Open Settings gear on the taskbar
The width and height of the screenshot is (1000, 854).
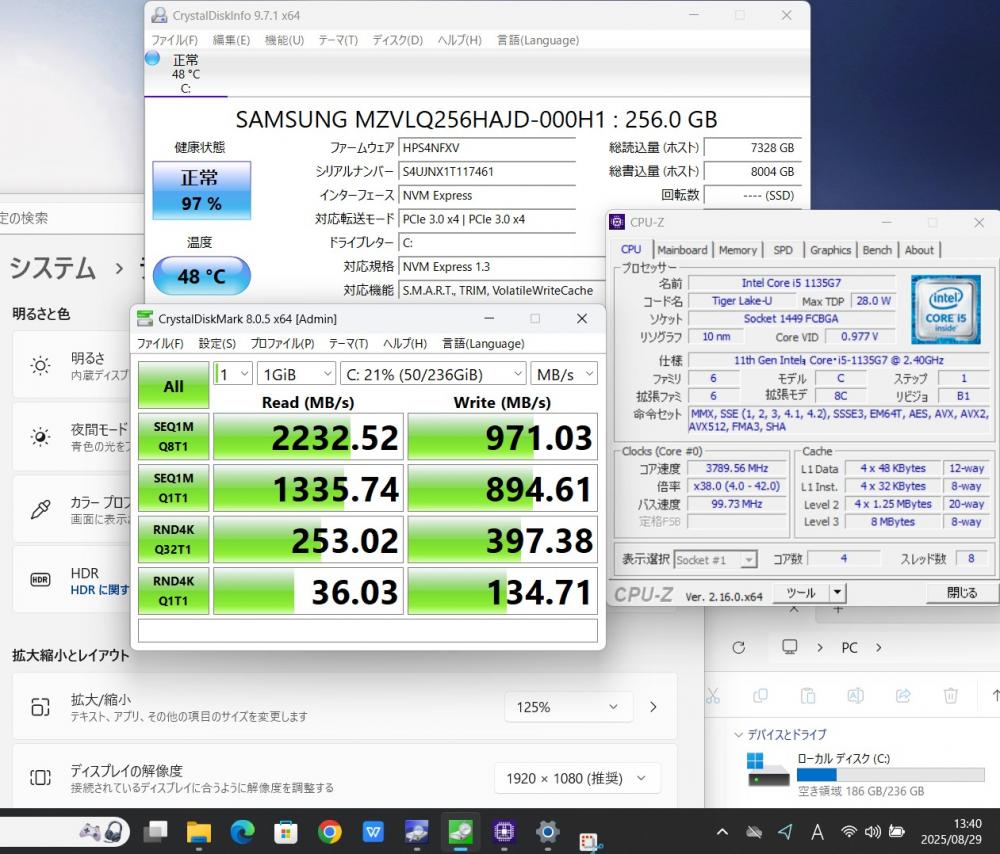[547, 832]
